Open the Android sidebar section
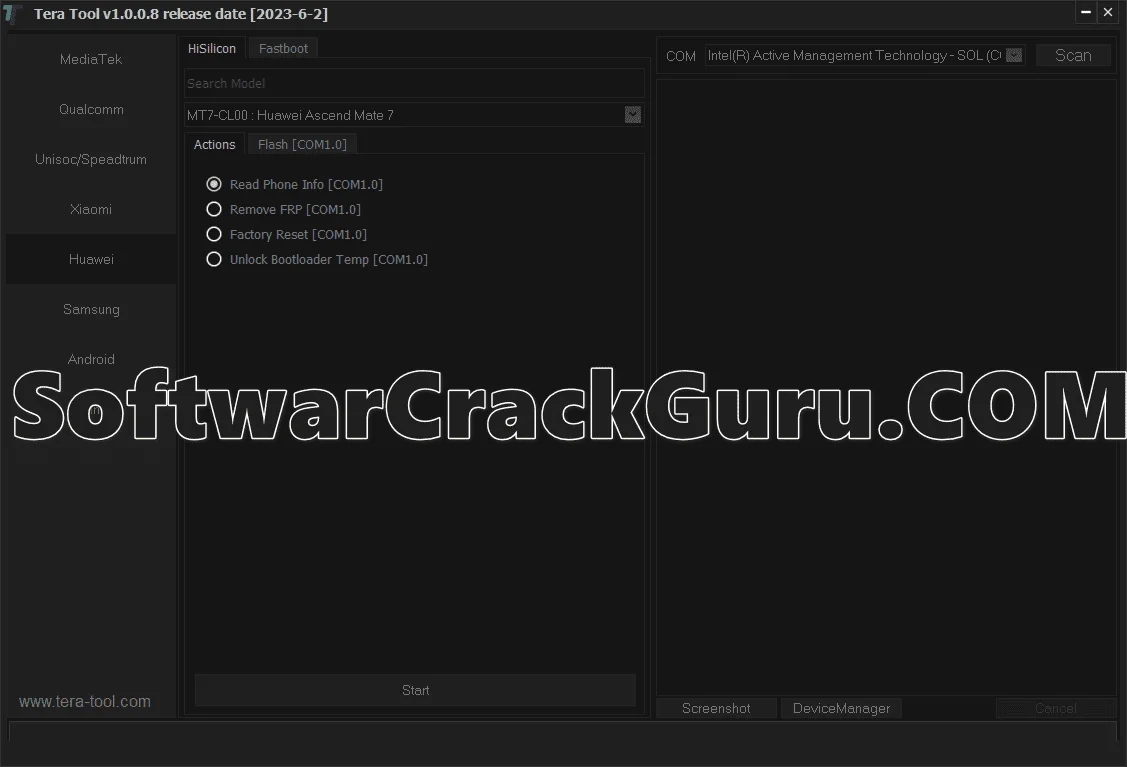This screenshot has height=767, width=1127. coord(91,359)
